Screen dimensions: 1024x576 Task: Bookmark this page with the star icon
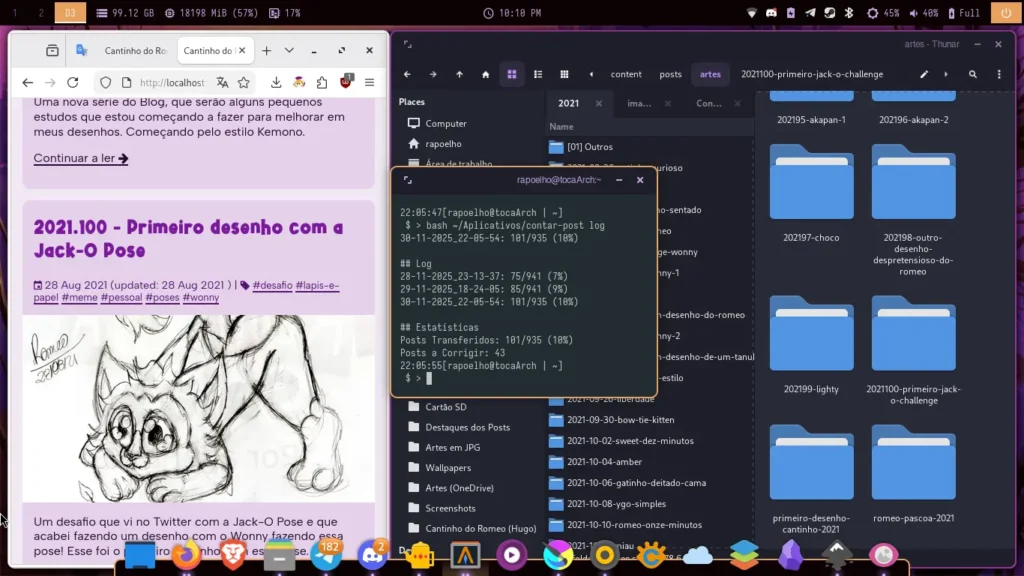click(244, 83)
